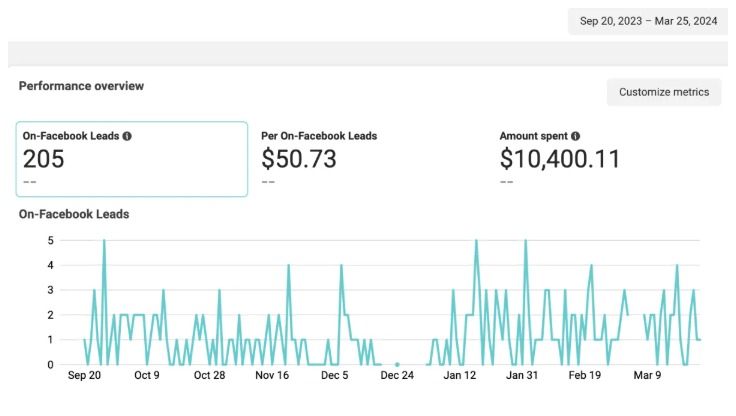The width and height of the screenshot is (736, 416).
Task: Click info icon beside Amount spent
Action: [x=575, y=136]
